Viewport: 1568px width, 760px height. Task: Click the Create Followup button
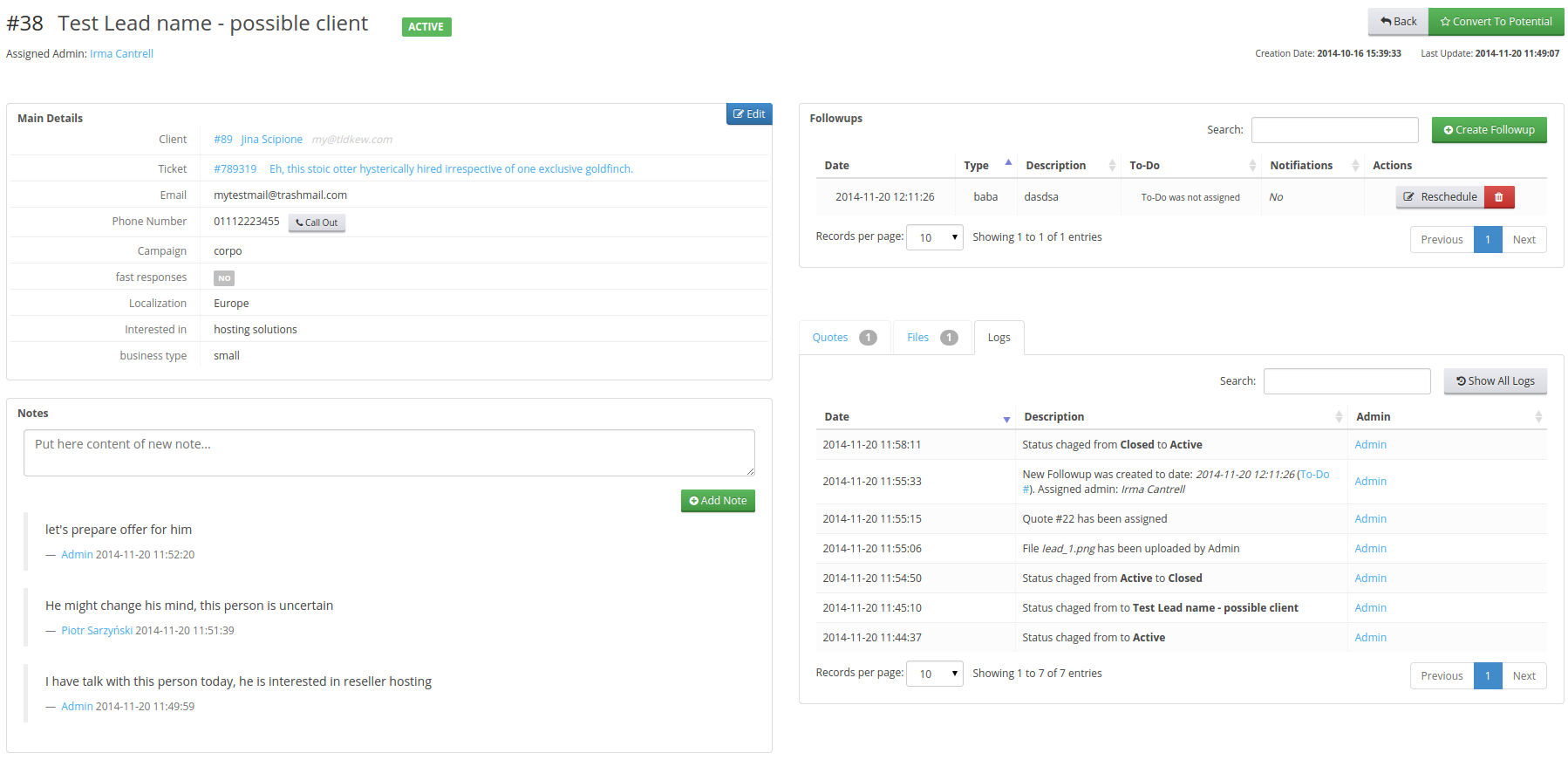pyautogui.click(x=1489, y=130)
